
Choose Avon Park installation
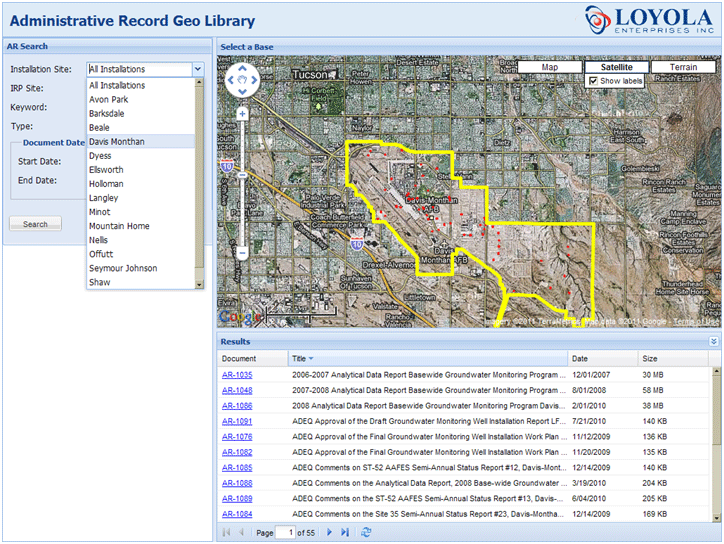point(141,100)
